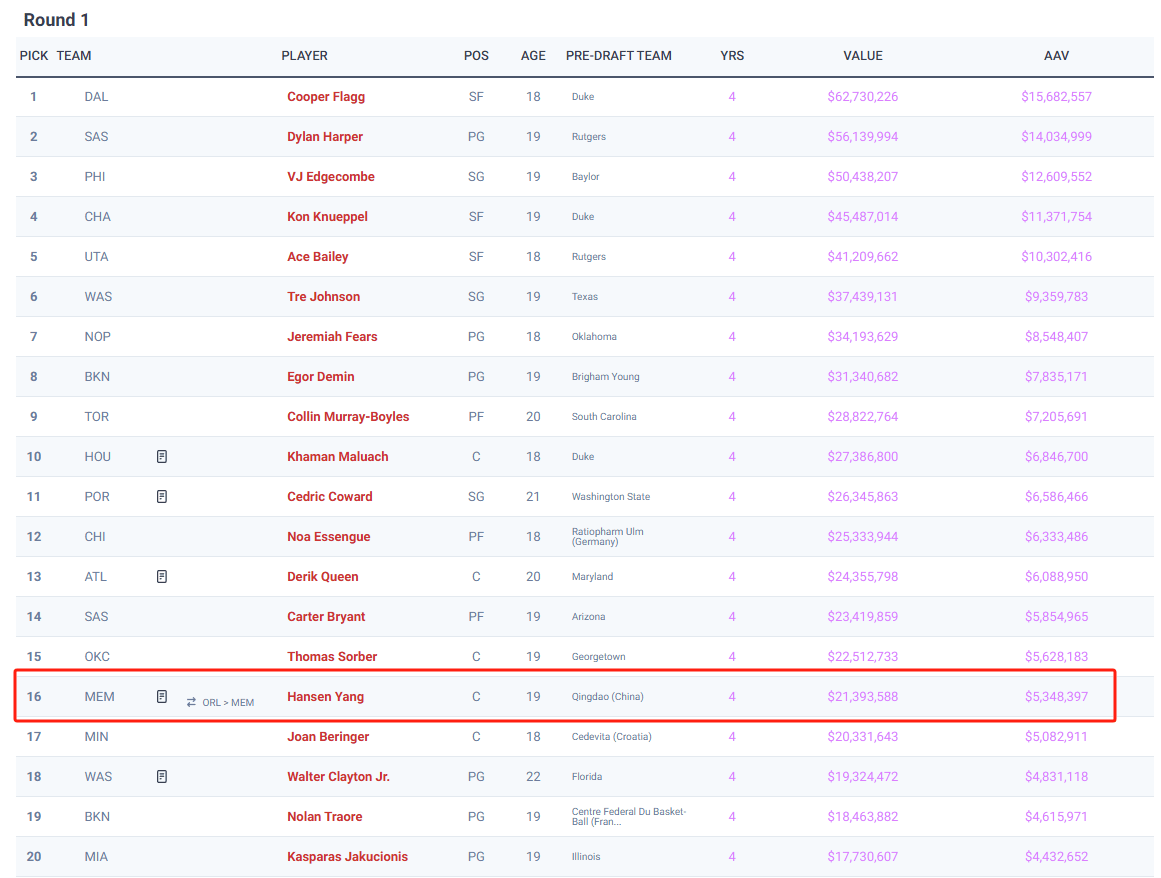Click the ORL > MEM trade arrows icon
This screenshot has height=878, width=1161.
click(x=191, y=702)
